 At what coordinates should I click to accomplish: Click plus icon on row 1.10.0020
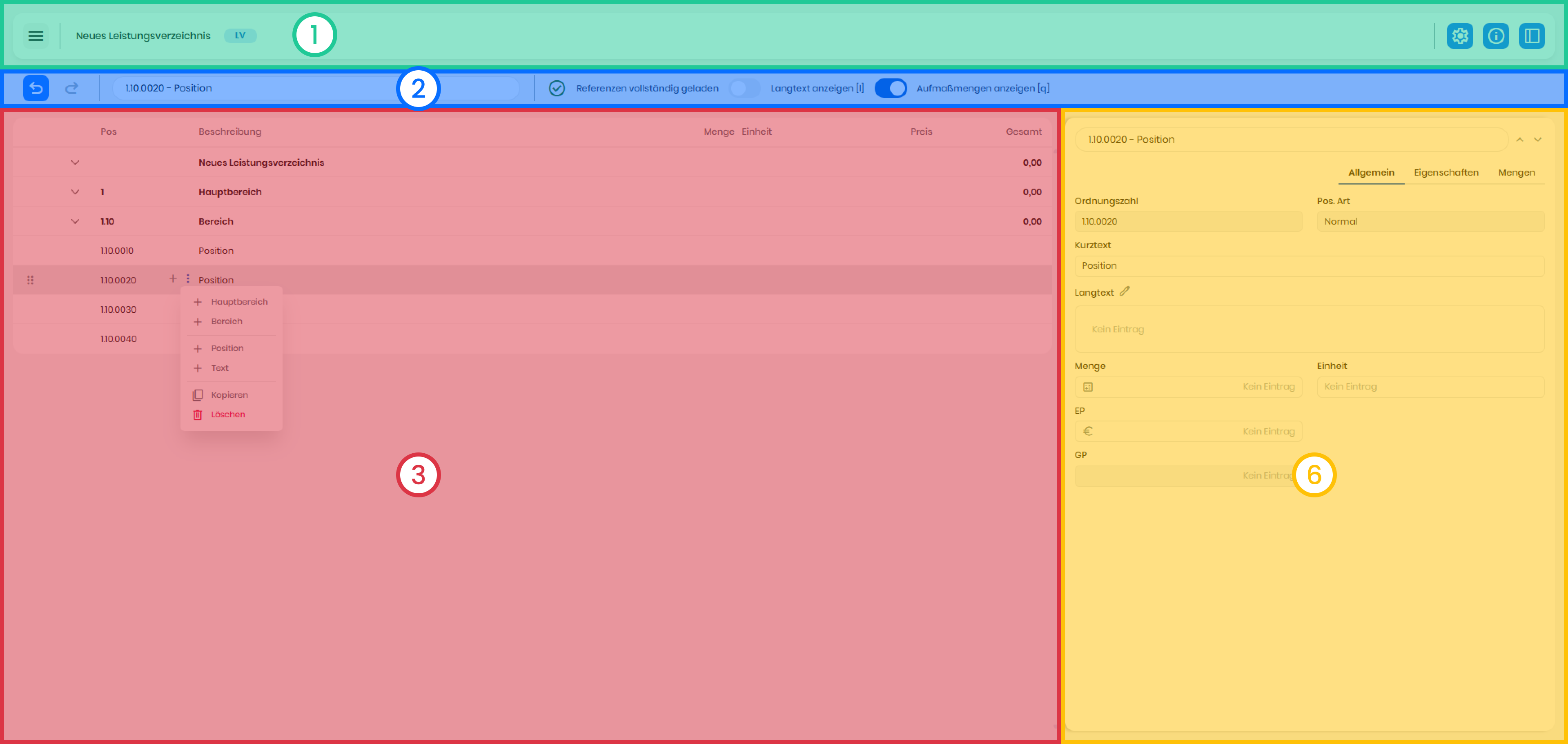(x=173, y=279)
